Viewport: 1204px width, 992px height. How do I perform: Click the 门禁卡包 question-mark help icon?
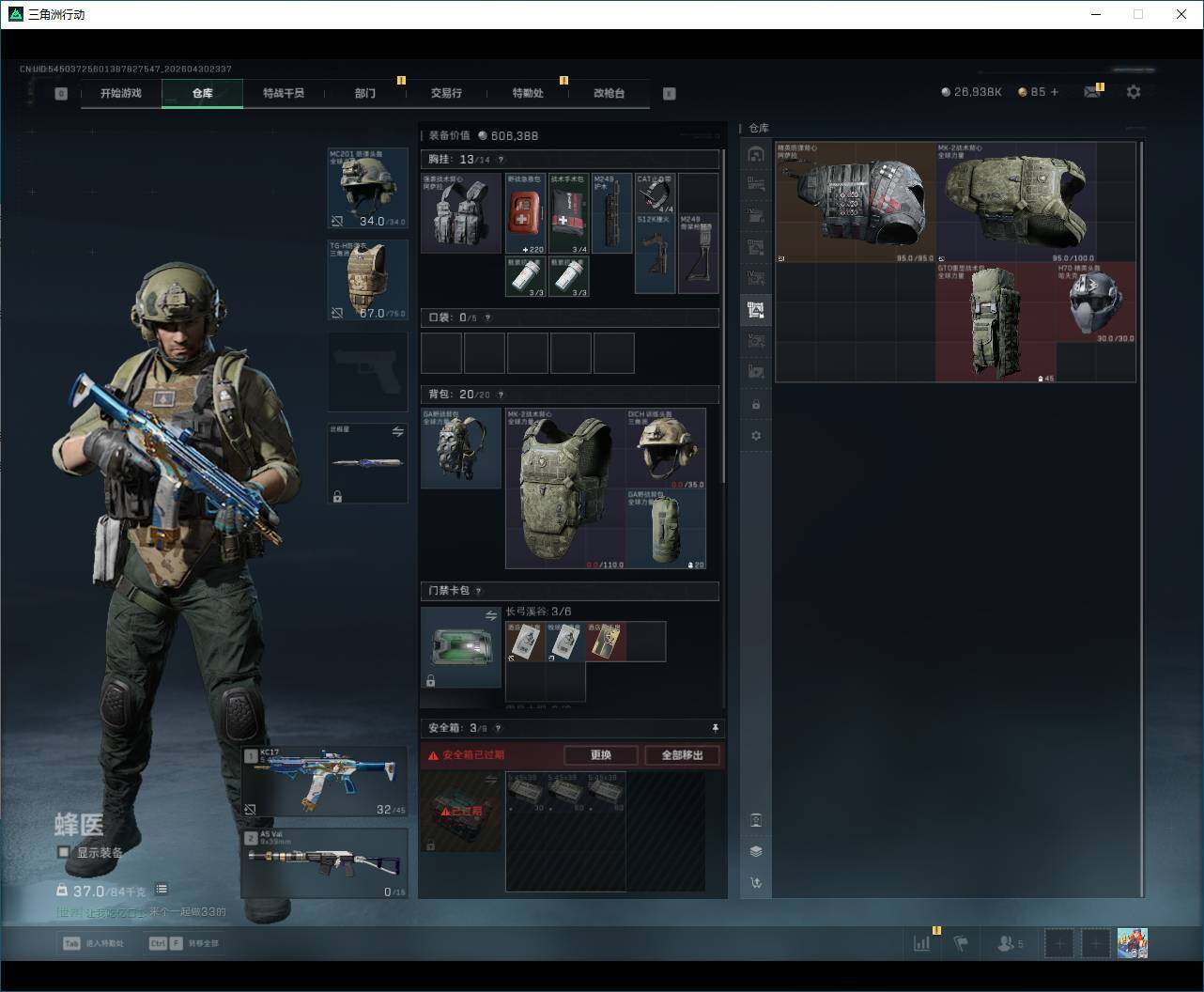(x=478, y=591)
